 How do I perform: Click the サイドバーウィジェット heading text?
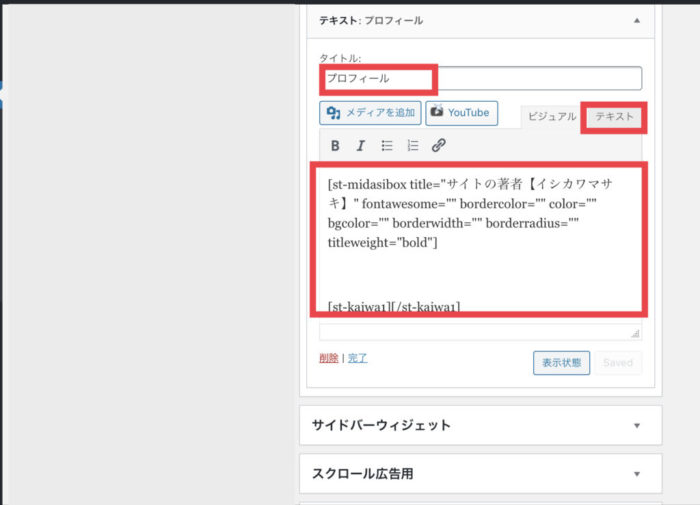coord(381,425)
